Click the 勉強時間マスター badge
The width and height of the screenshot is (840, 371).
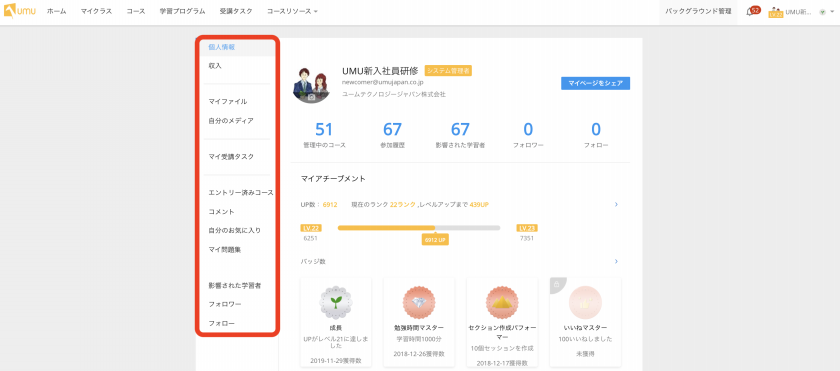[419, 302]
